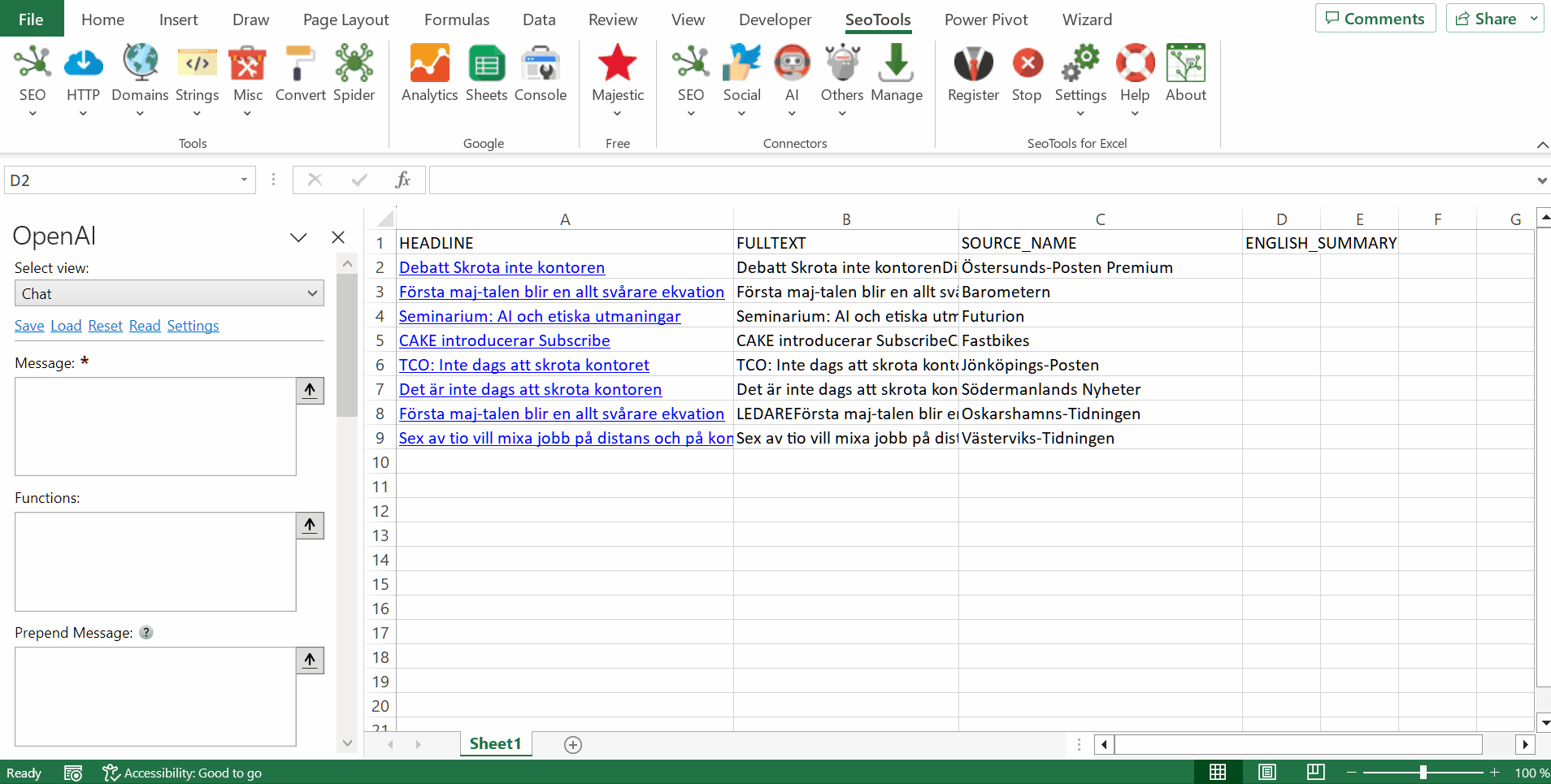The height and width of the screenshot is (784, 1551).
Task: Open the SEO connectors menu
Action: pyautogui.click(x=691, y=80)
